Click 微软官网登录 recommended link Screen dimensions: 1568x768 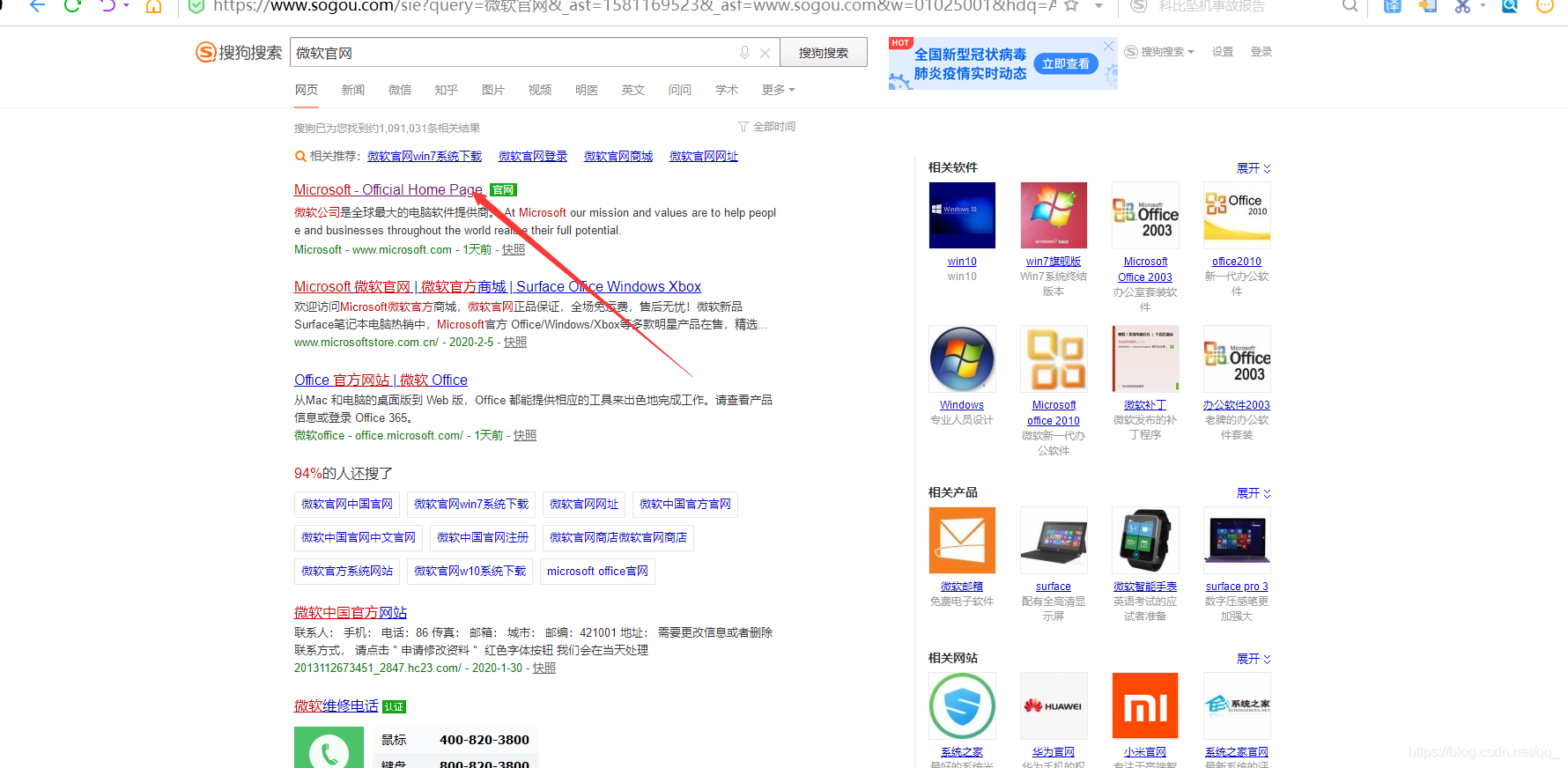pos(533,157)
